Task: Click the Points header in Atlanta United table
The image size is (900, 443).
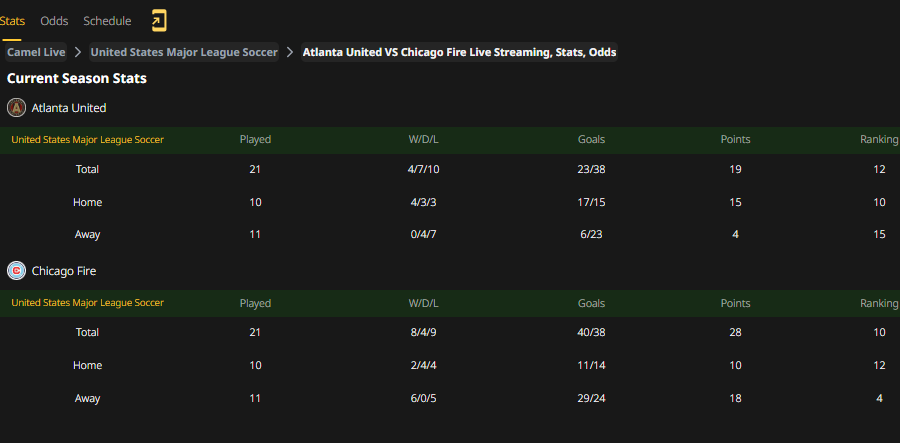Action: [735, 139]
